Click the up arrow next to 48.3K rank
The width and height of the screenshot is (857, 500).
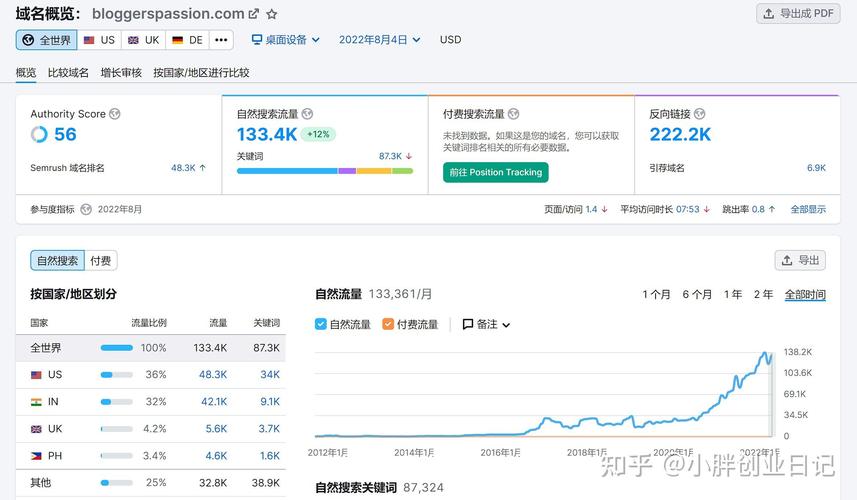click(203, 168)
